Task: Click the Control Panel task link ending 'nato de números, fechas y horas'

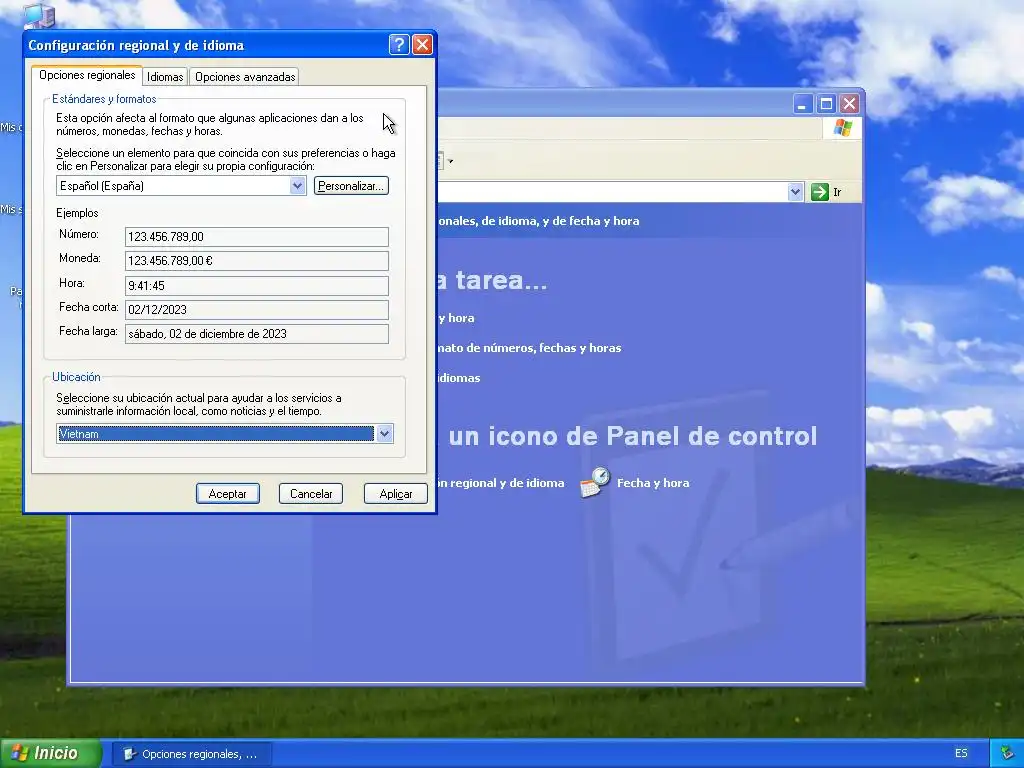Action: [x=530, y=348]
